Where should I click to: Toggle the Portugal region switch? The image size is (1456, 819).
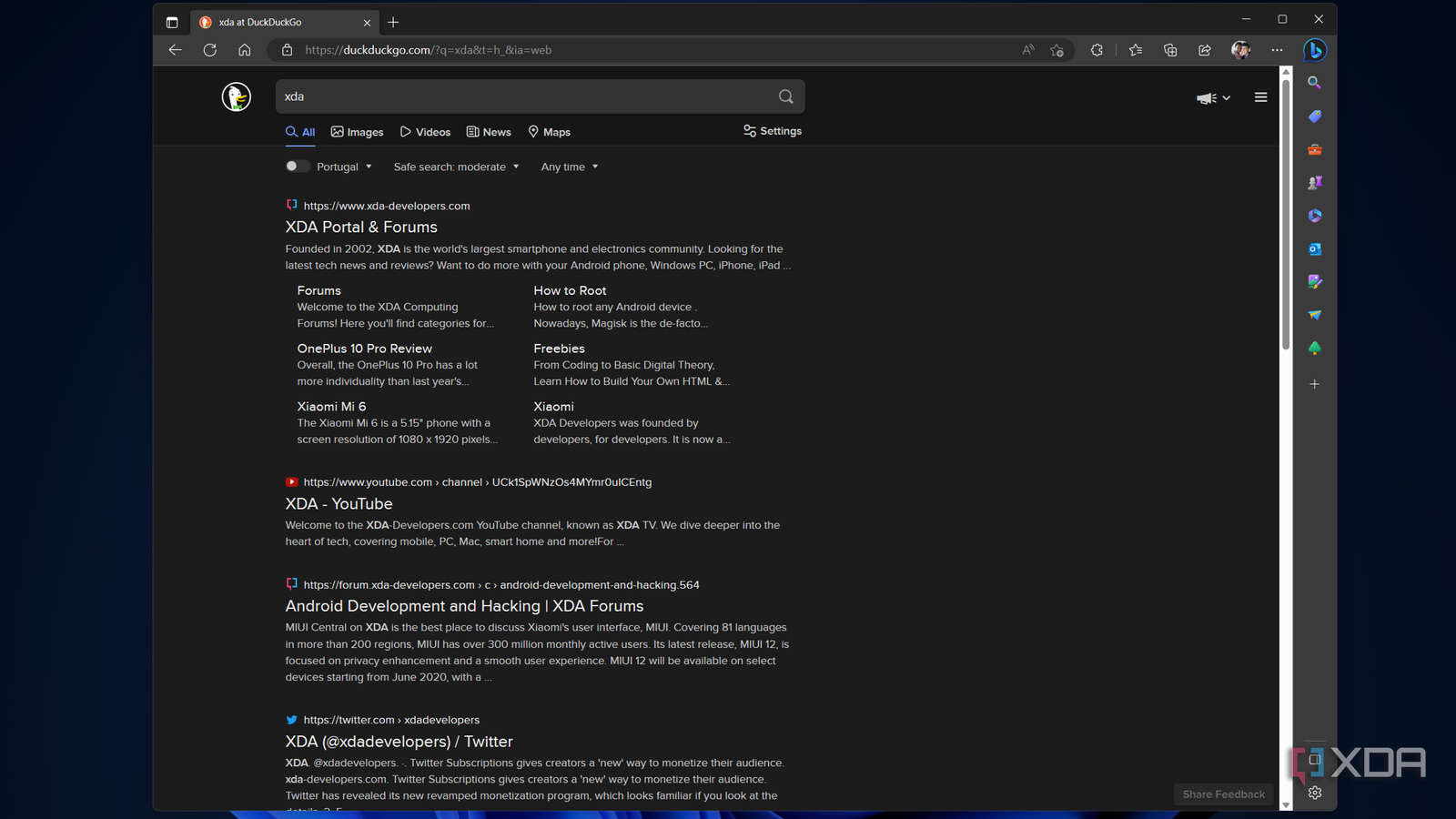point(297,167)
